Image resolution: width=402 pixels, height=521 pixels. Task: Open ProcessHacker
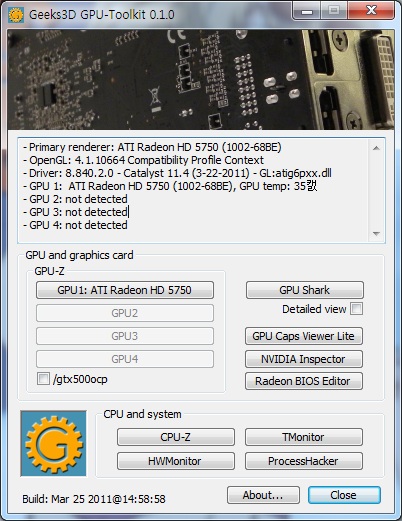click(304, 461)
